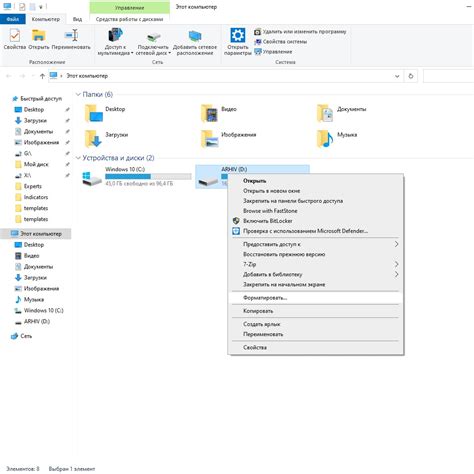Click the forward arrow navigation button
Screen dimensions: 474x474
[22, 76]
